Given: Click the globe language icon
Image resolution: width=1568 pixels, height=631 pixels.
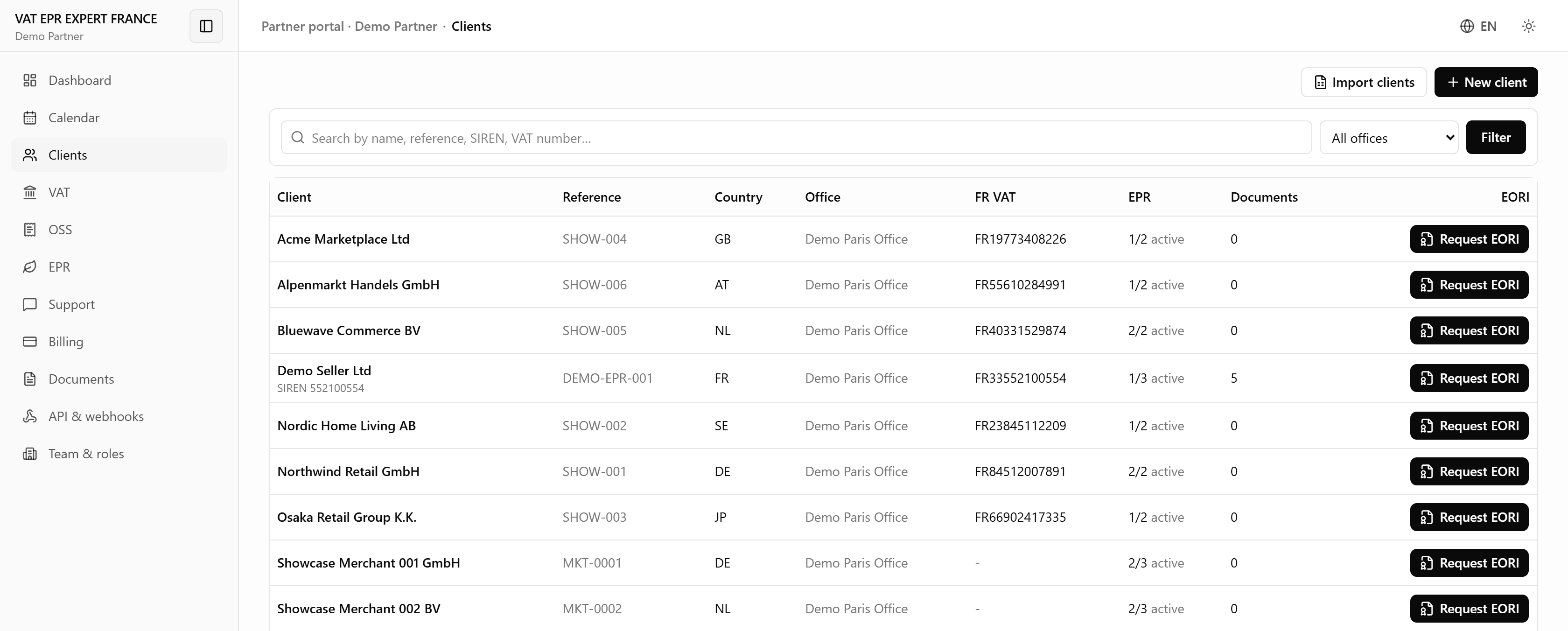Looking at the screenshot, I should (x=1467, y=26).
